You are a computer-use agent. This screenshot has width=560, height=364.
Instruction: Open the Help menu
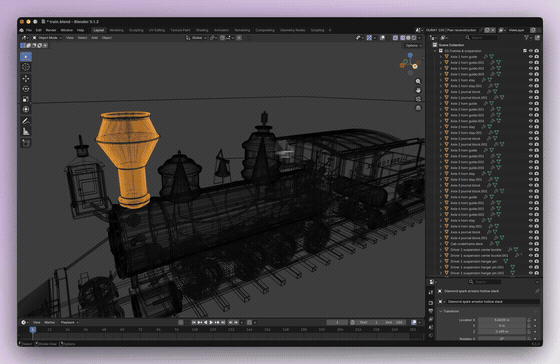80,30
